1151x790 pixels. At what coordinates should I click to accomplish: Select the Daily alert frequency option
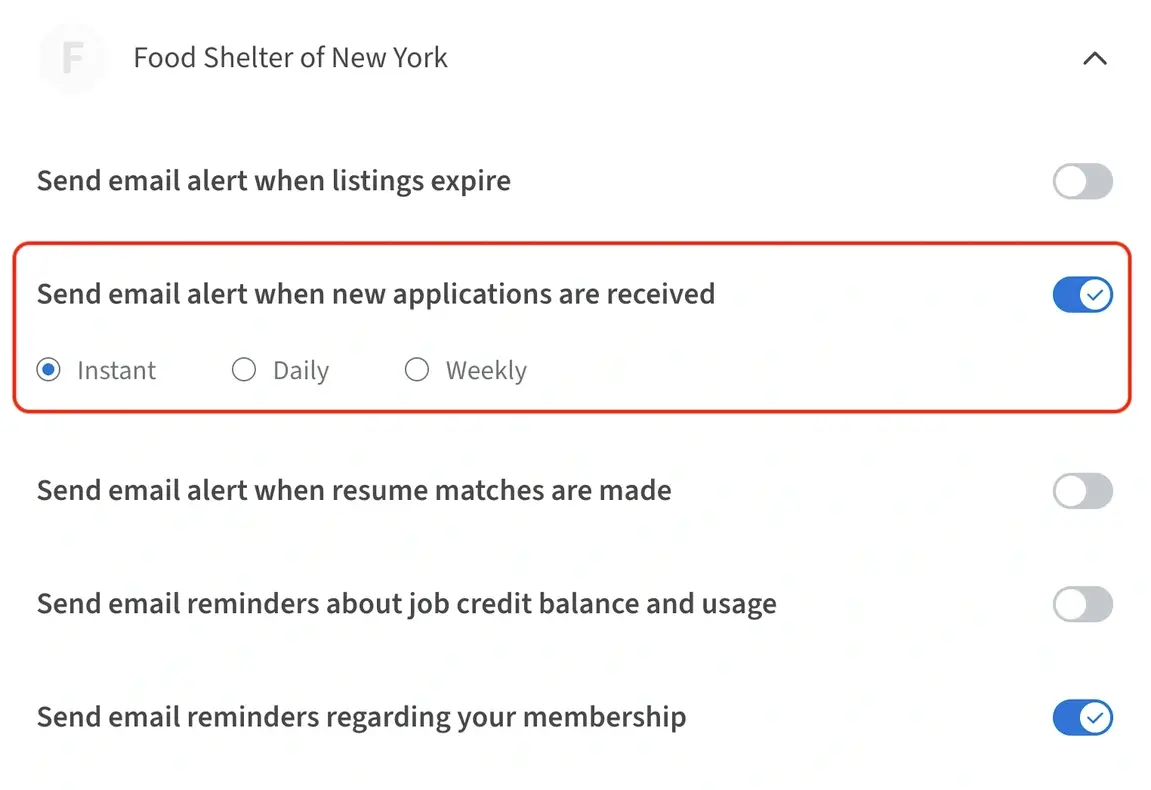tap(244, 370)
